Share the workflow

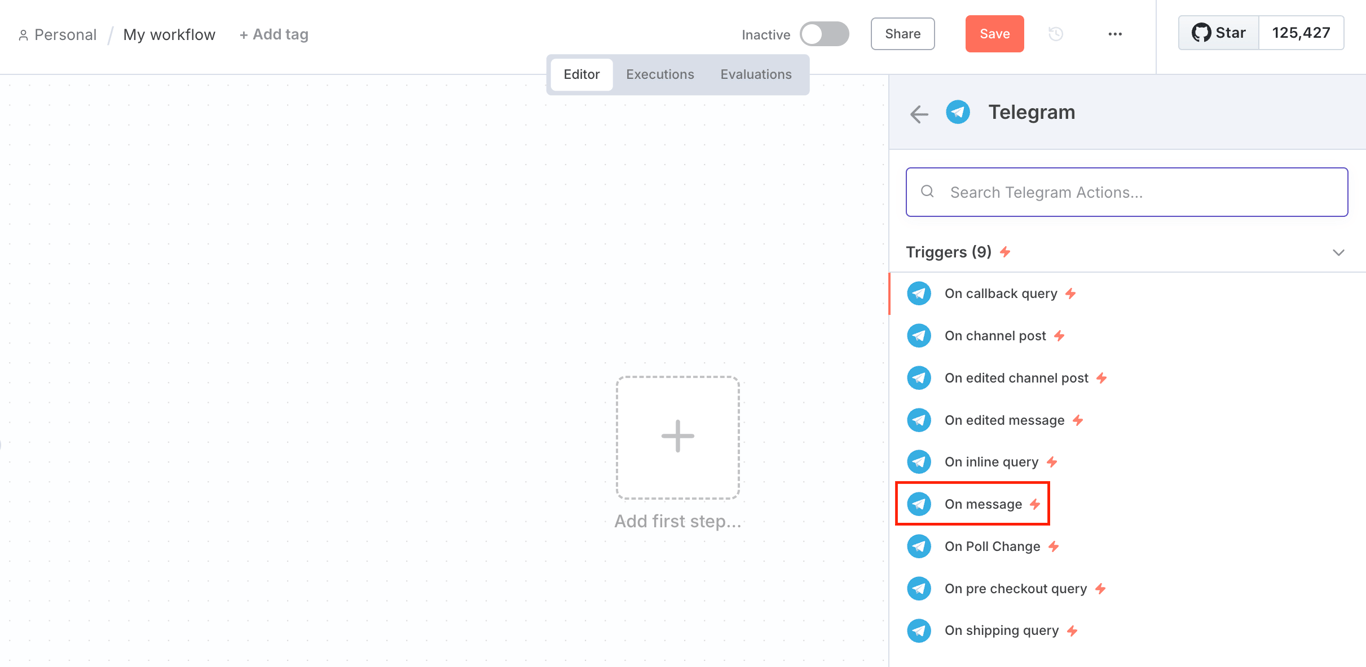pos(902,33)
